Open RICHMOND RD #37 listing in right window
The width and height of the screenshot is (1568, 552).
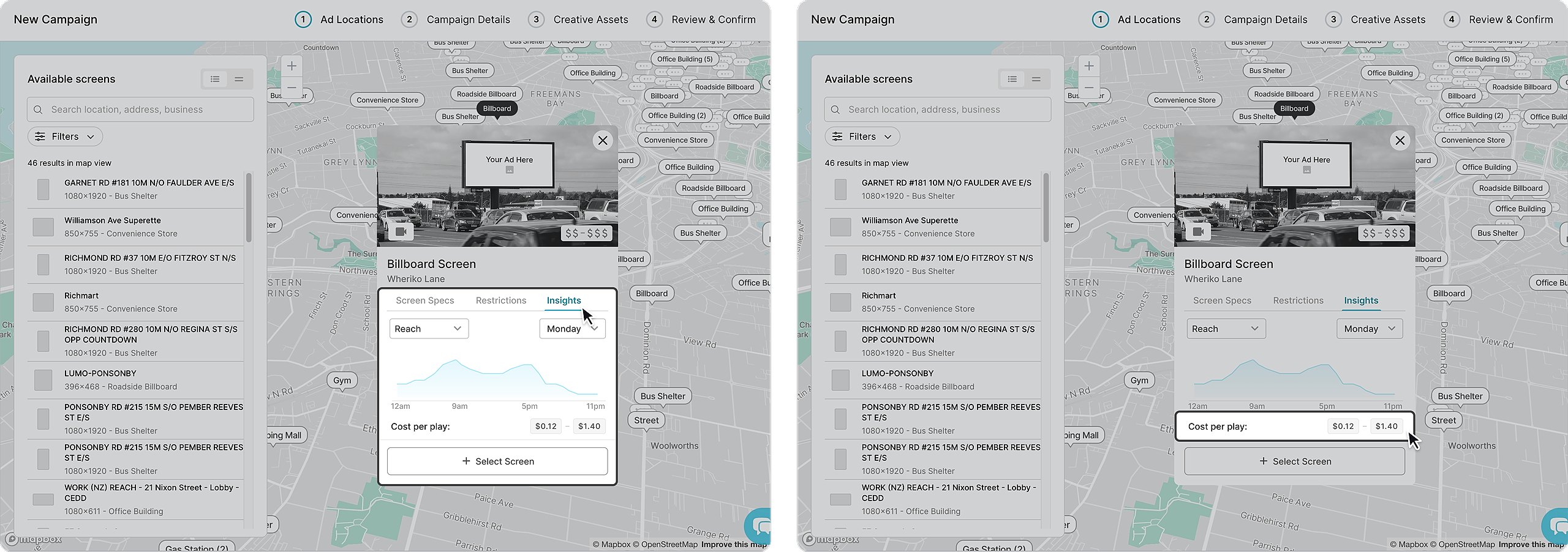pos(933,264)
